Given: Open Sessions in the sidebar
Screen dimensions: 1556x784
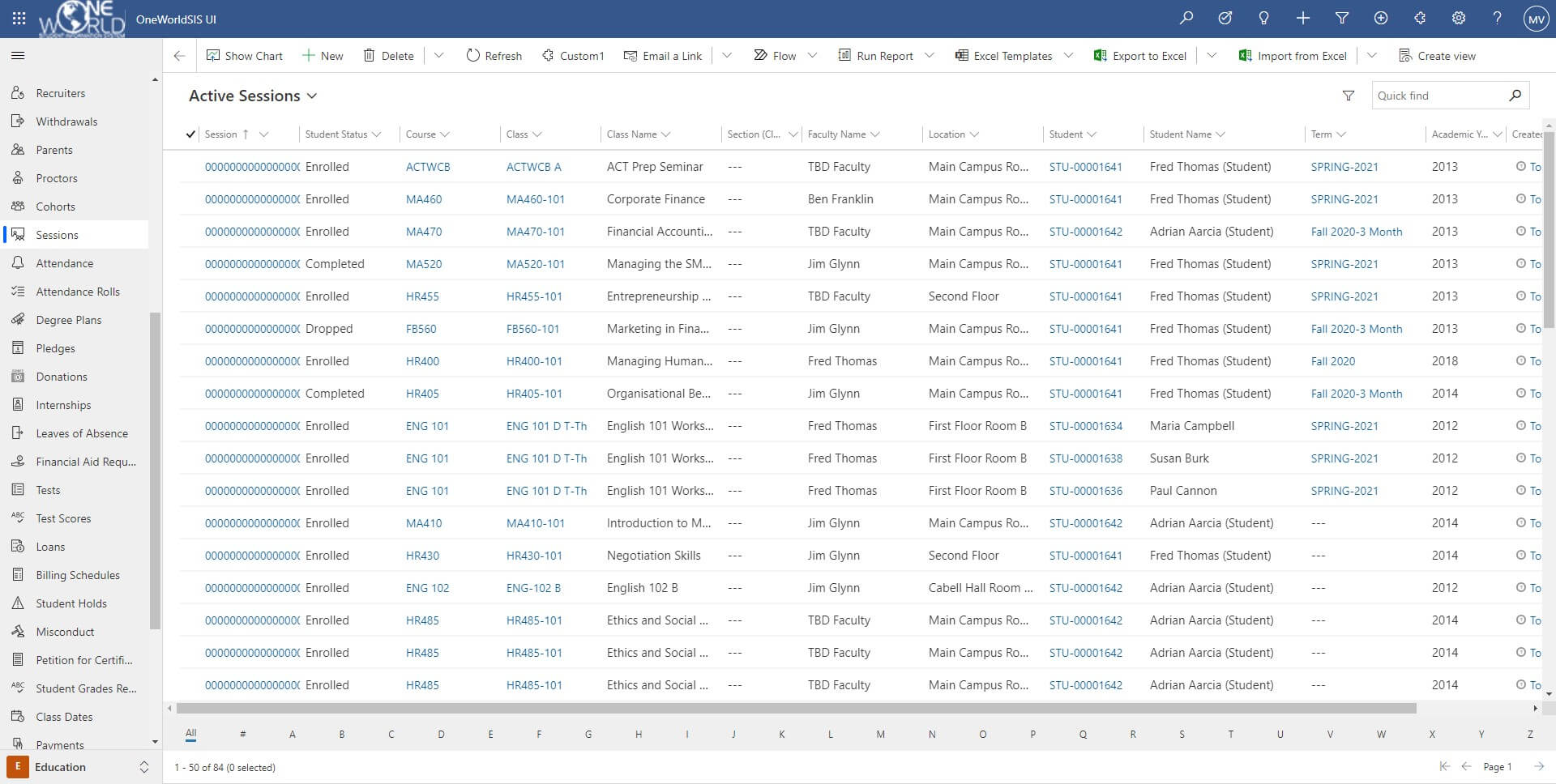Looking at the screenshot, I should tap(76, 235).
